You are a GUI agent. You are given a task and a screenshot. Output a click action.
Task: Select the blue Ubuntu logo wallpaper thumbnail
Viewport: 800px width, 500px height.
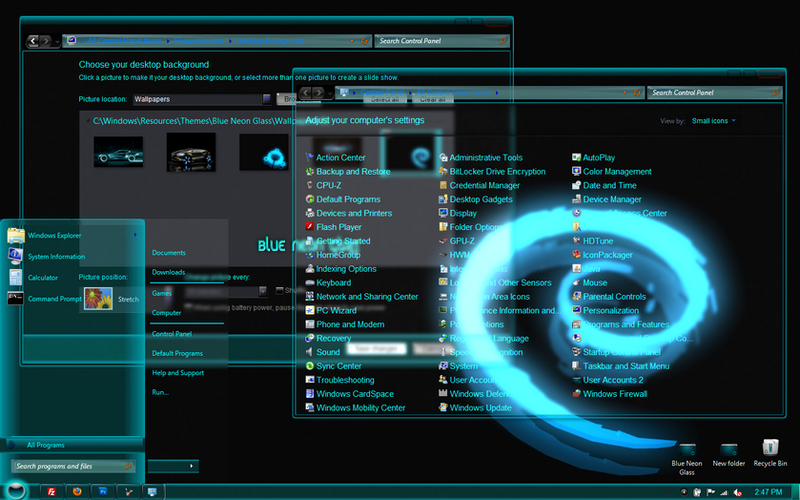[264, 152]
